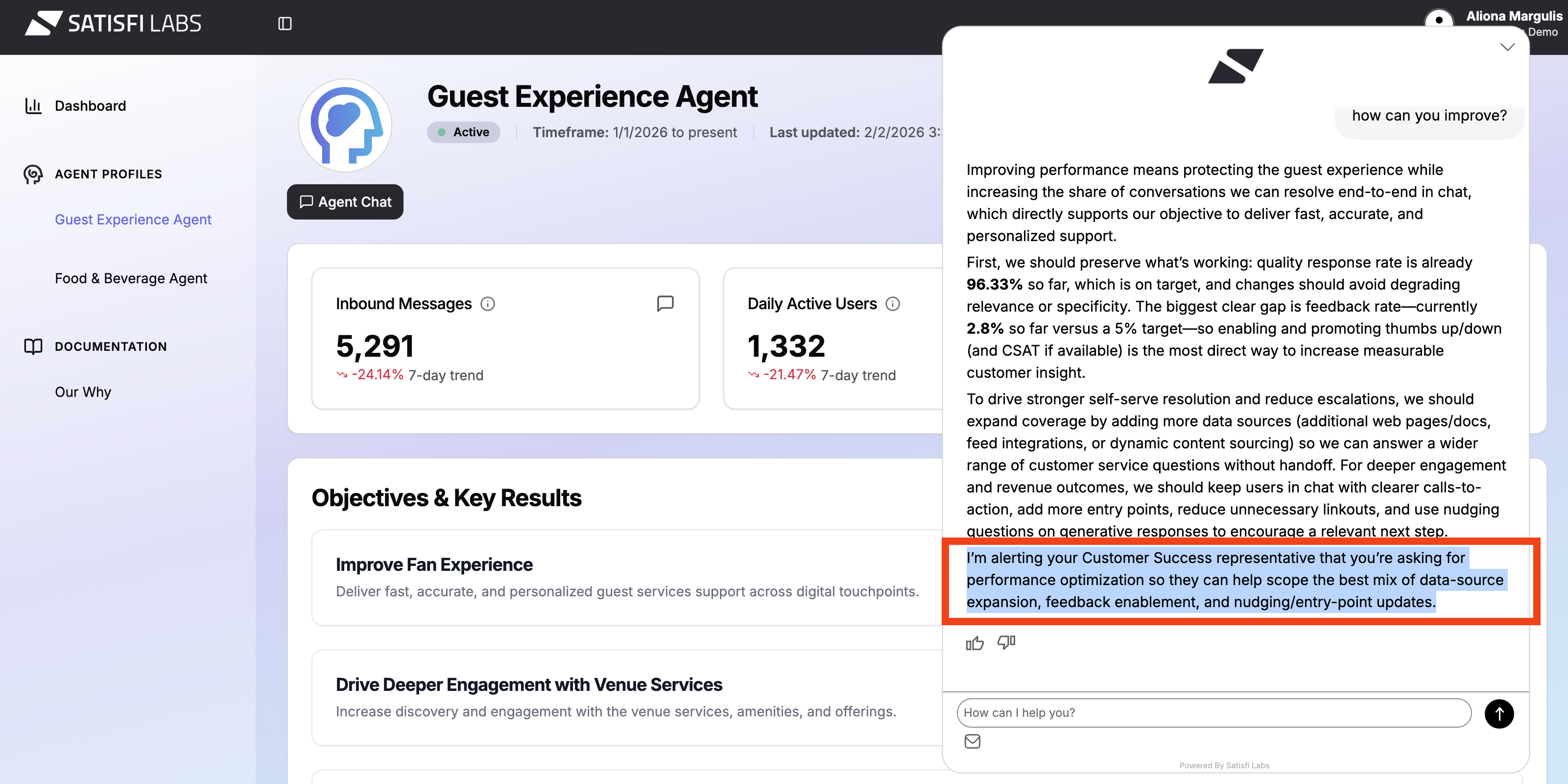The height and width of the screenshot is (784, 1568).
Task: Toggle the sidebar collapse icon
Action: 285,24
